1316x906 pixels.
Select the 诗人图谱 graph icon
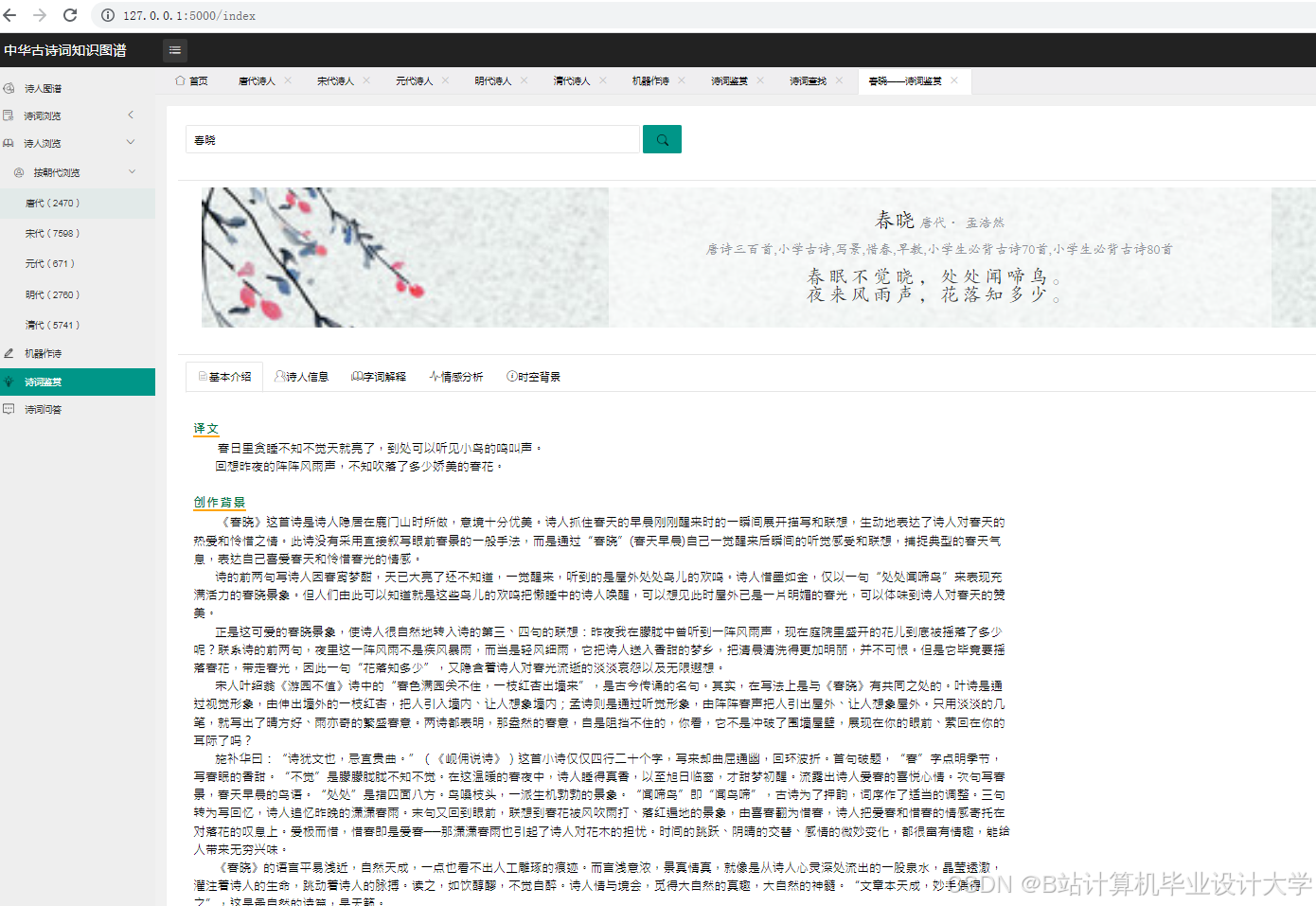[10, 87]
